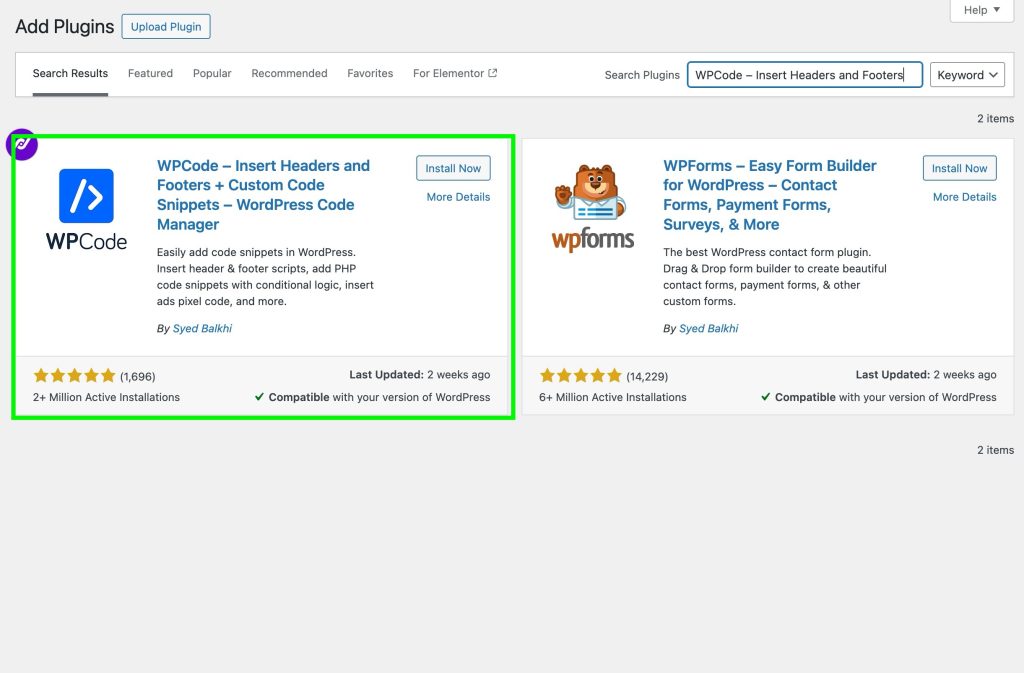Viewport: 1024px width, 673px height.
Task: Click WPForms' Last Updated text
Action: [926, 375]
